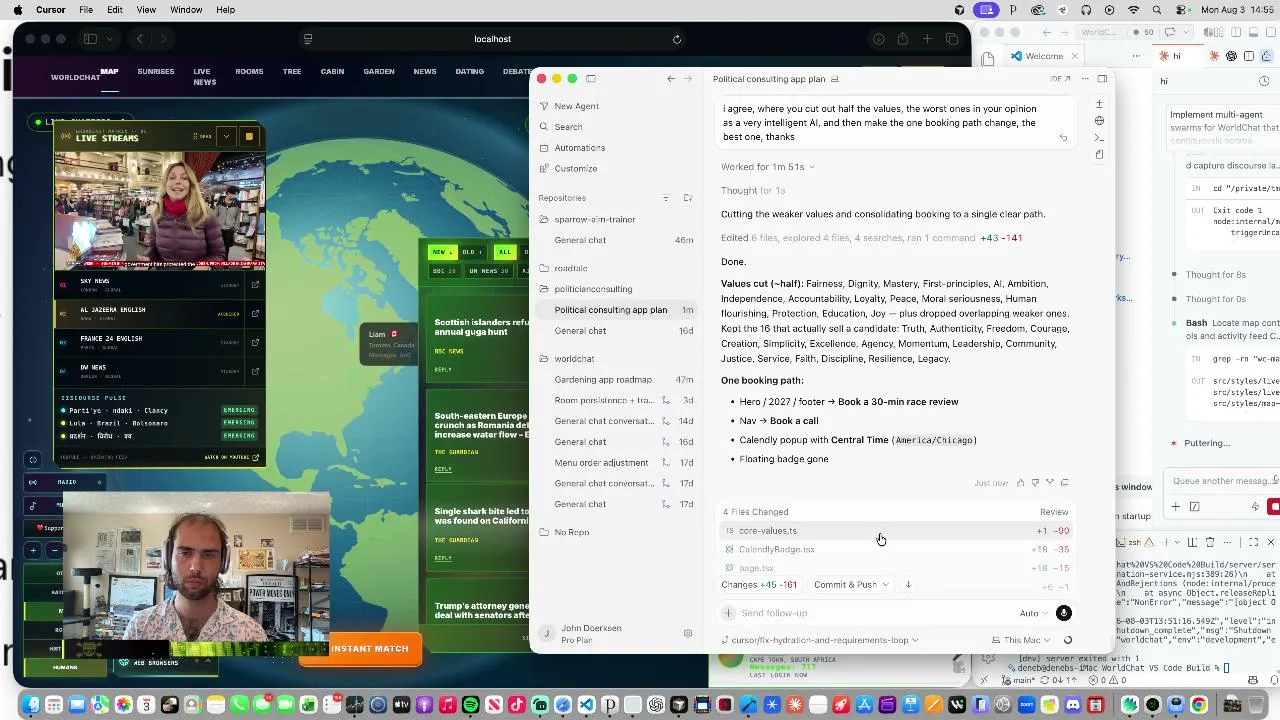This screenshot has width=1280, height=720.
Task: Expand the sparrow-aim-trainer repository
Action: click(594, 219)
